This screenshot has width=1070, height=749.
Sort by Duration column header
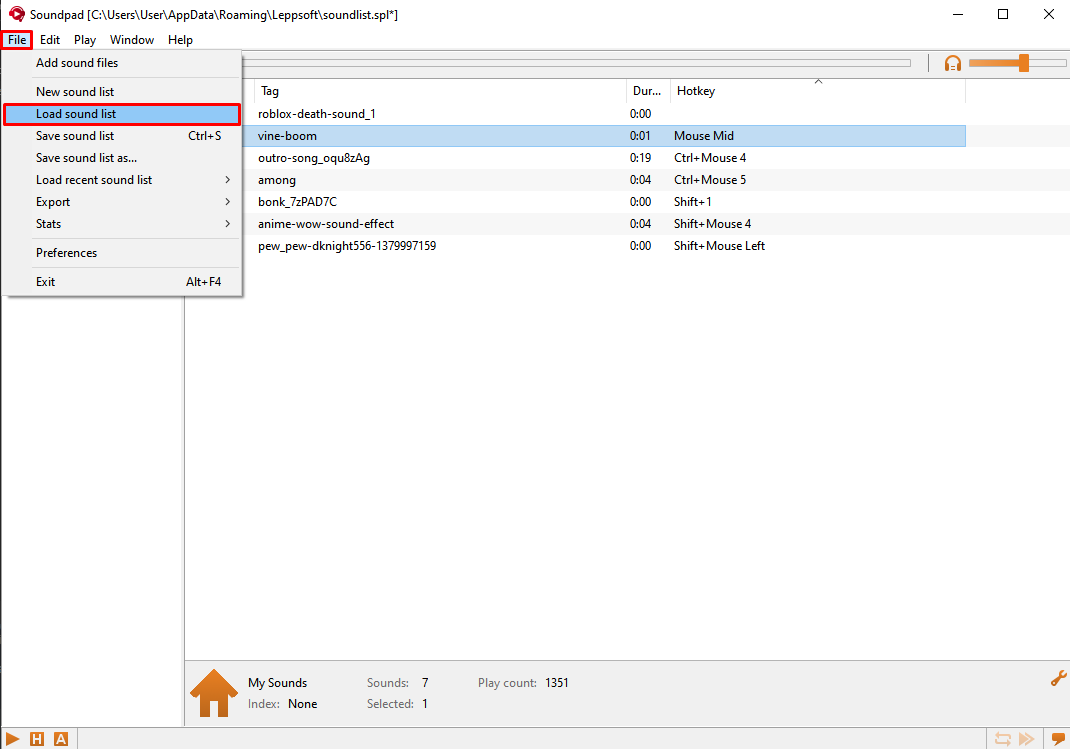click(x=648, y=91)
